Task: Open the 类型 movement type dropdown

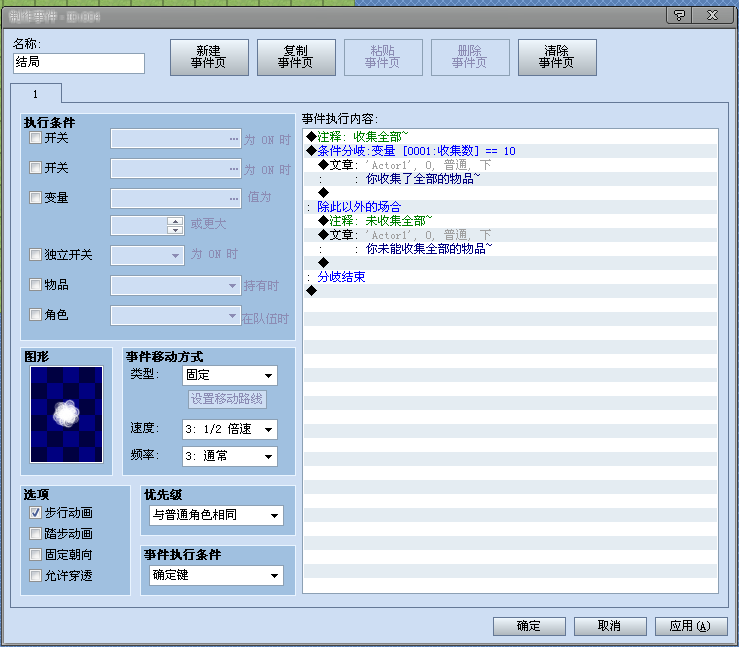Action: pos(230,375)
